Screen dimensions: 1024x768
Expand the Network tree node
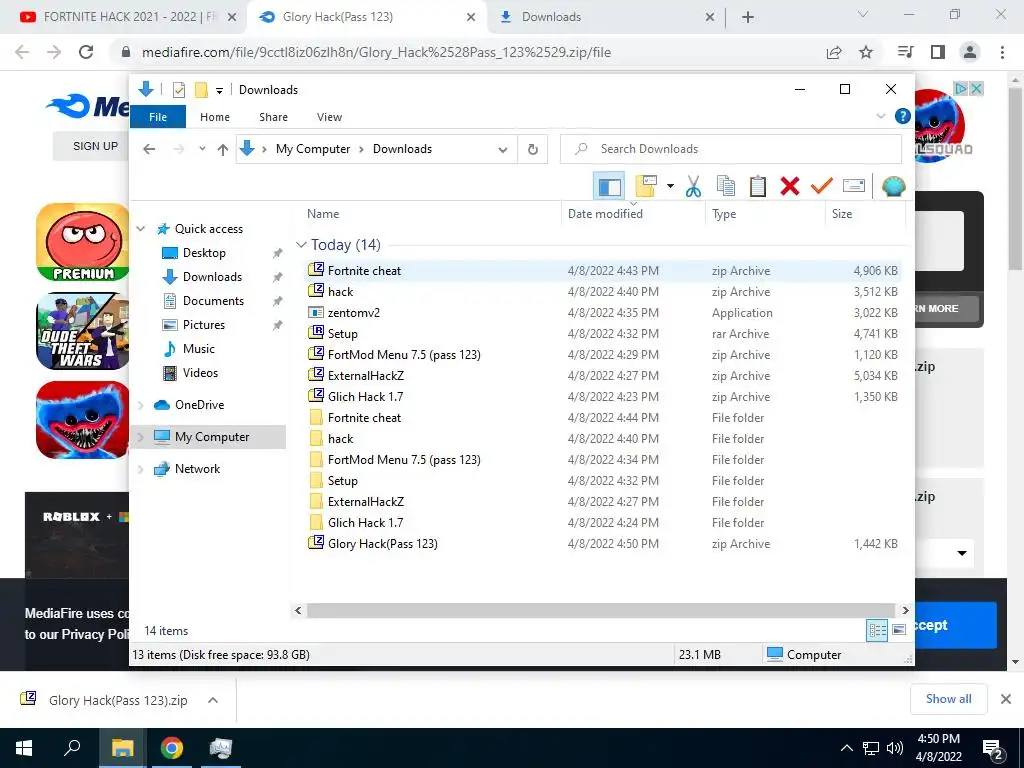click(141, 469)
